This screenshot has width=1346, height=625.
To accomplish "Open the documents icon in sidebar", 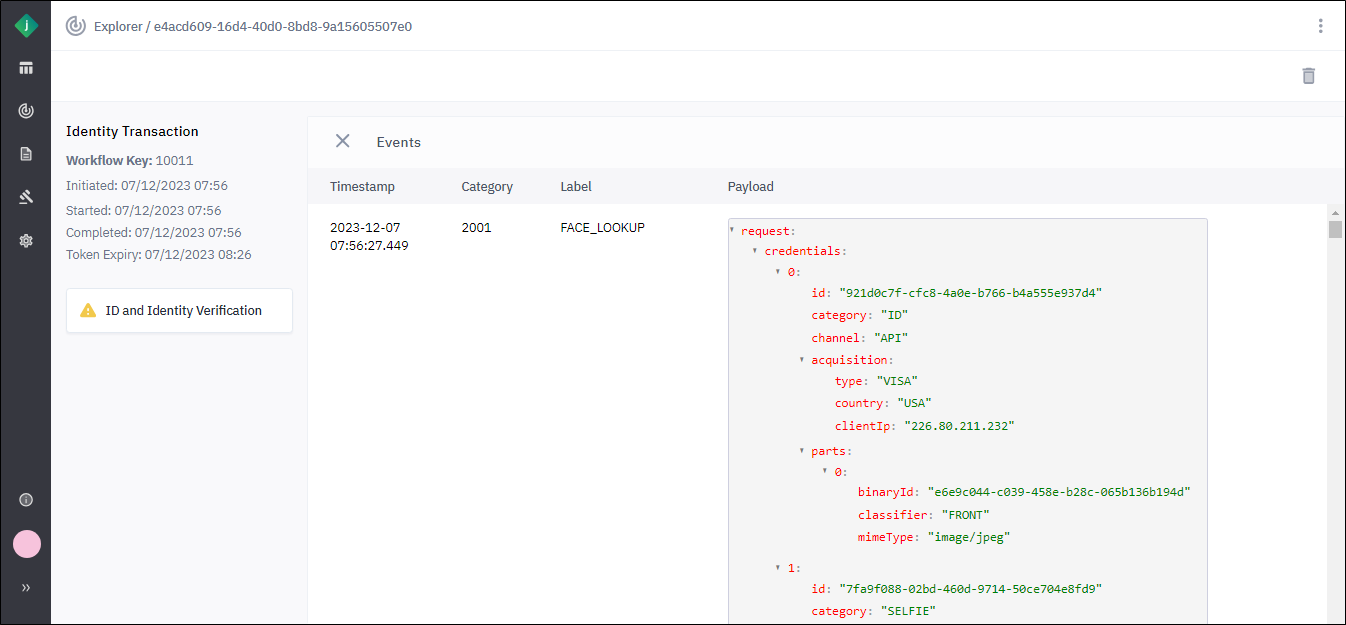I will click(26, 154).
